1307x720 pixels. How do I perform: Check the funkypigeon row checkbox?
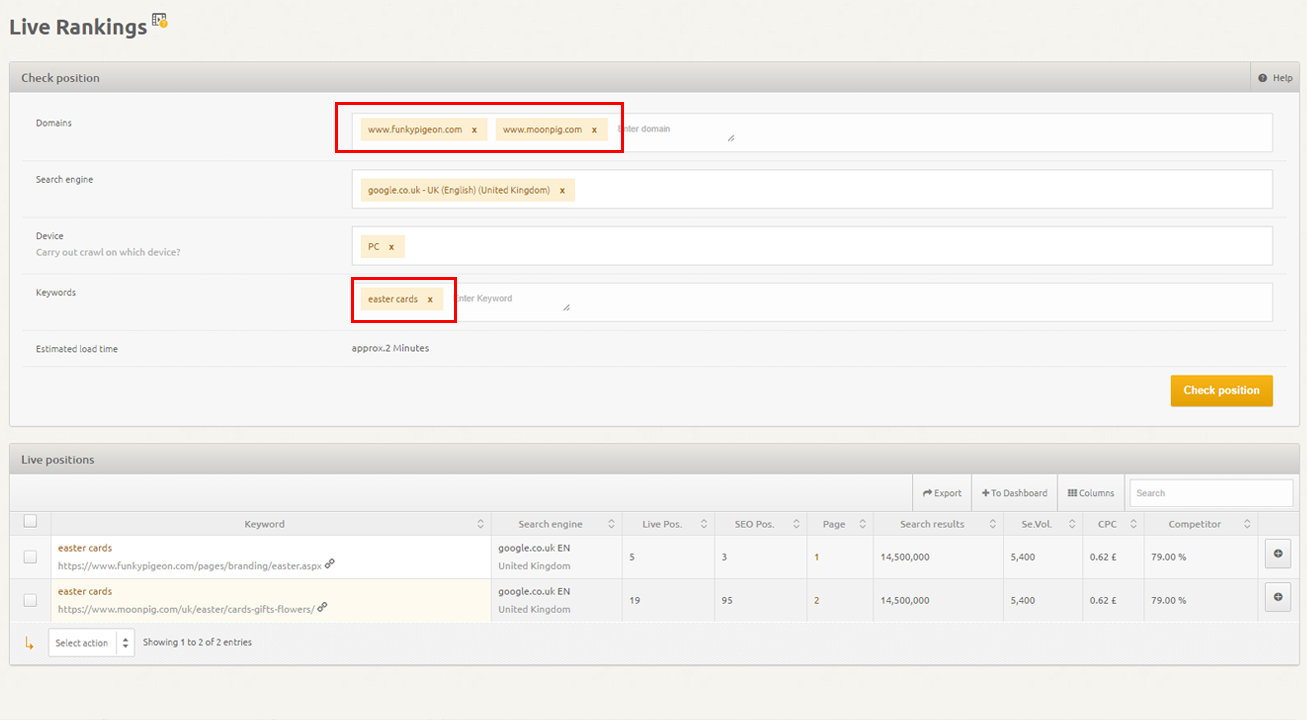click(30, 557)
